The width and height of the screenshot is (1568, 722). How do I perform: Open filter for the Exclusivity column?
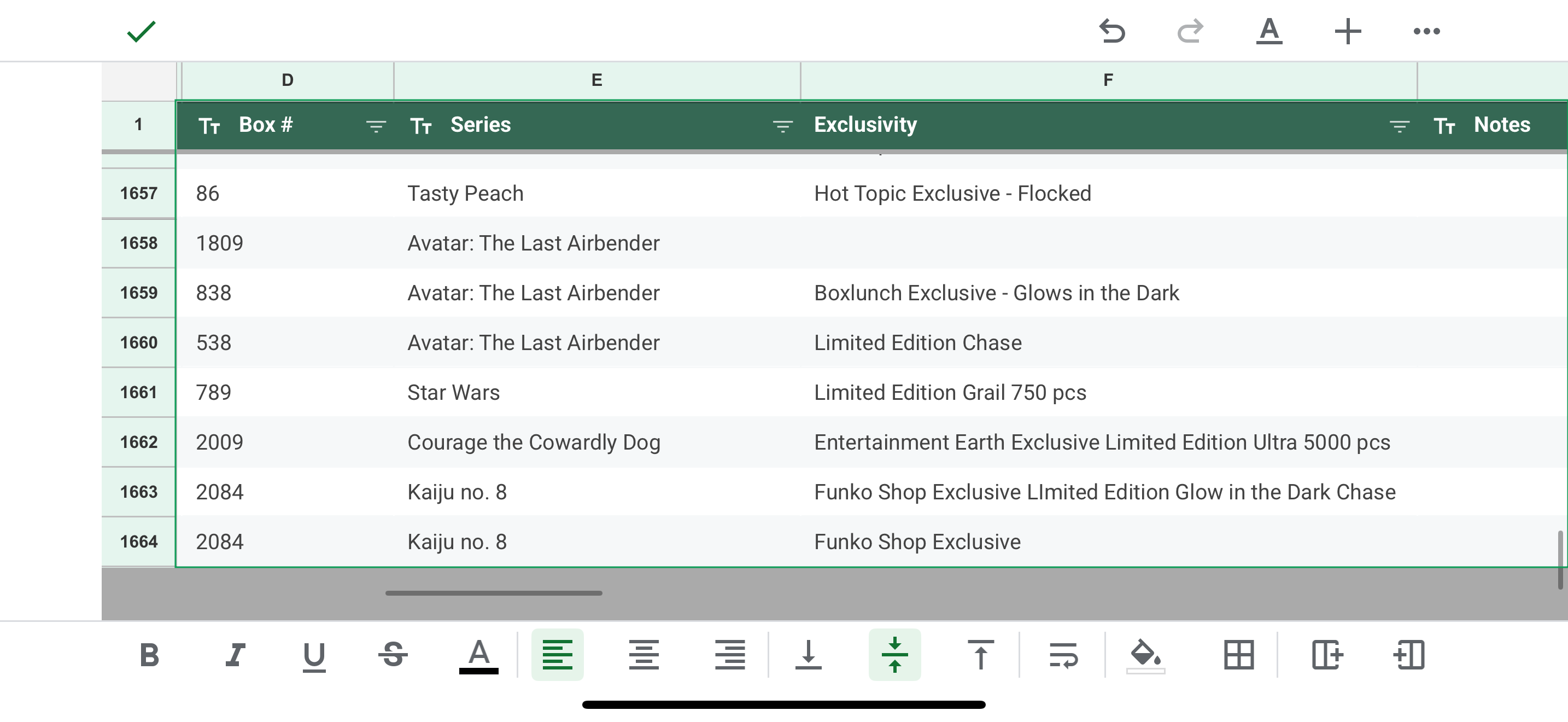pos(1400,126)
